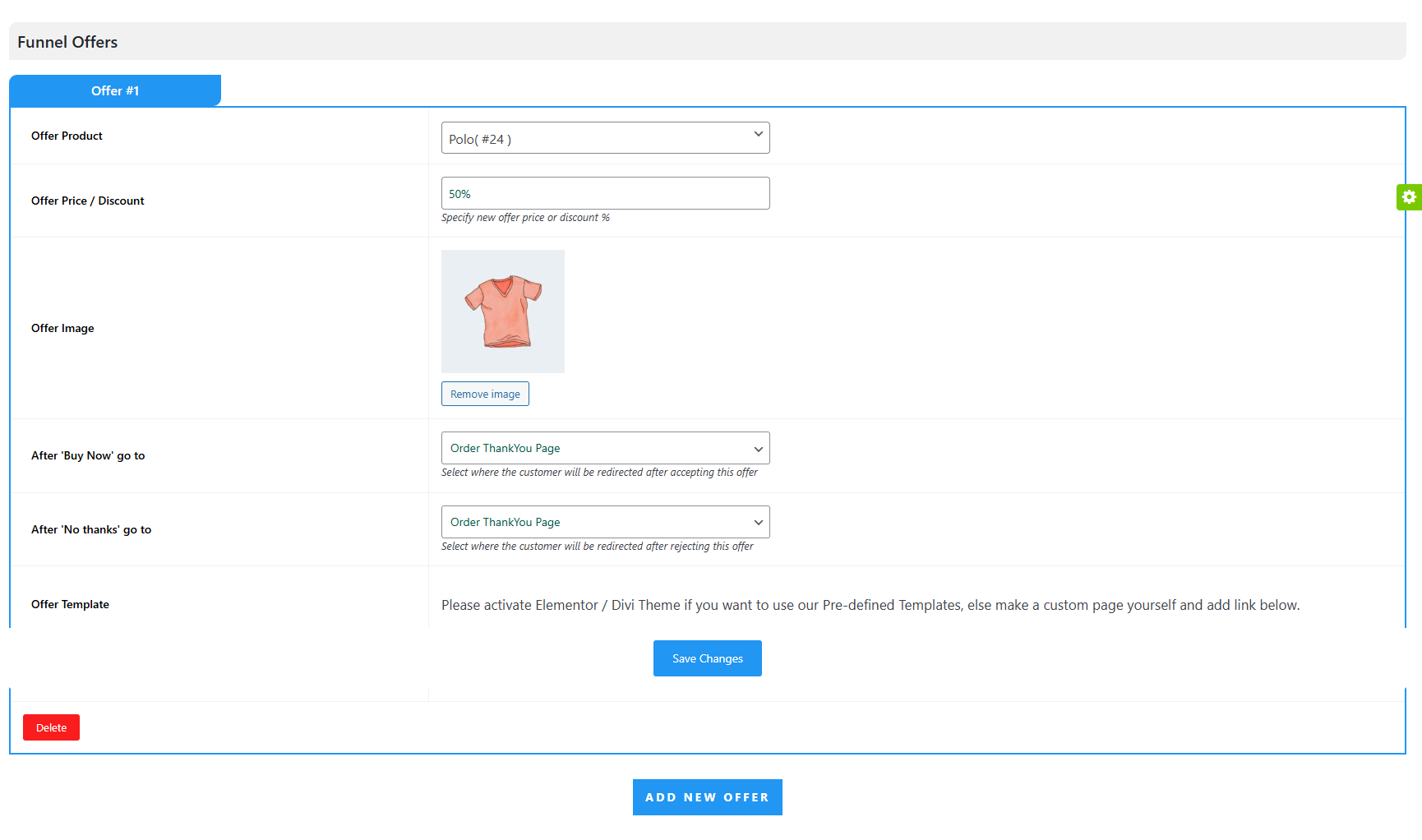The width and height of the screenshot is (1422, 840).
Task: Open the Offer Product dropdown showing Polo
Action: [x=606, y=138]
